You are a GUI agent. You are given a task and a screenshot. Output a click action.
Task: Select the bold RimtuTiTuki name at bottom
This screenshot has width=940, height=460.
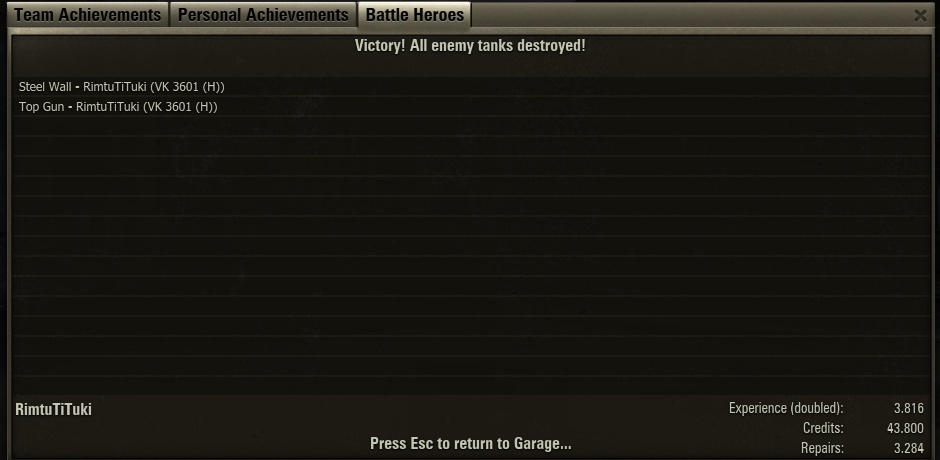53,410
